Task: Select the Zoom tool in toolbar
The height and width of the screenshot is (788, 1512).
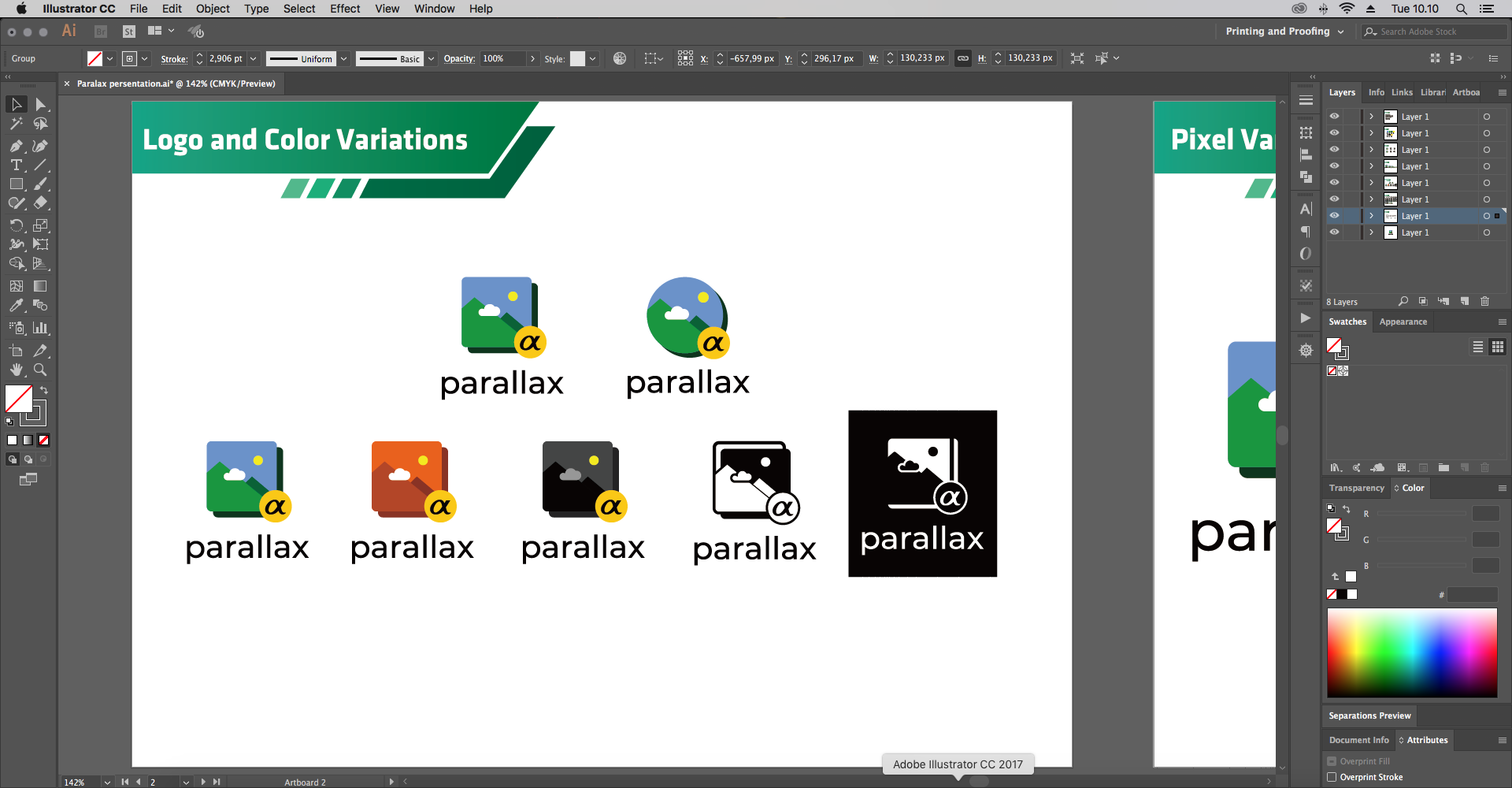Action: (x=40, y=370)
